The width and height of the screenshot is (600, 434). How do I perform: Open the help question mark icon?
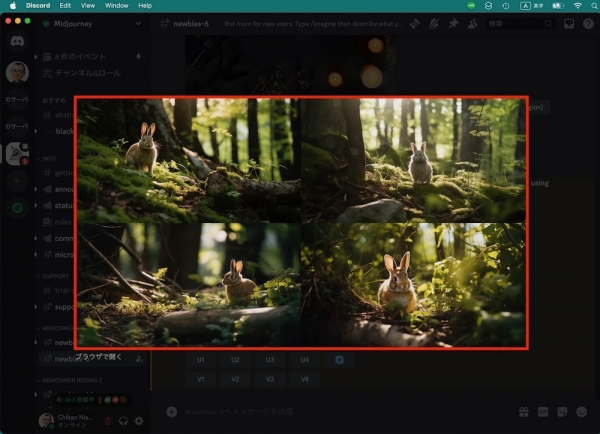pos(588,24)
